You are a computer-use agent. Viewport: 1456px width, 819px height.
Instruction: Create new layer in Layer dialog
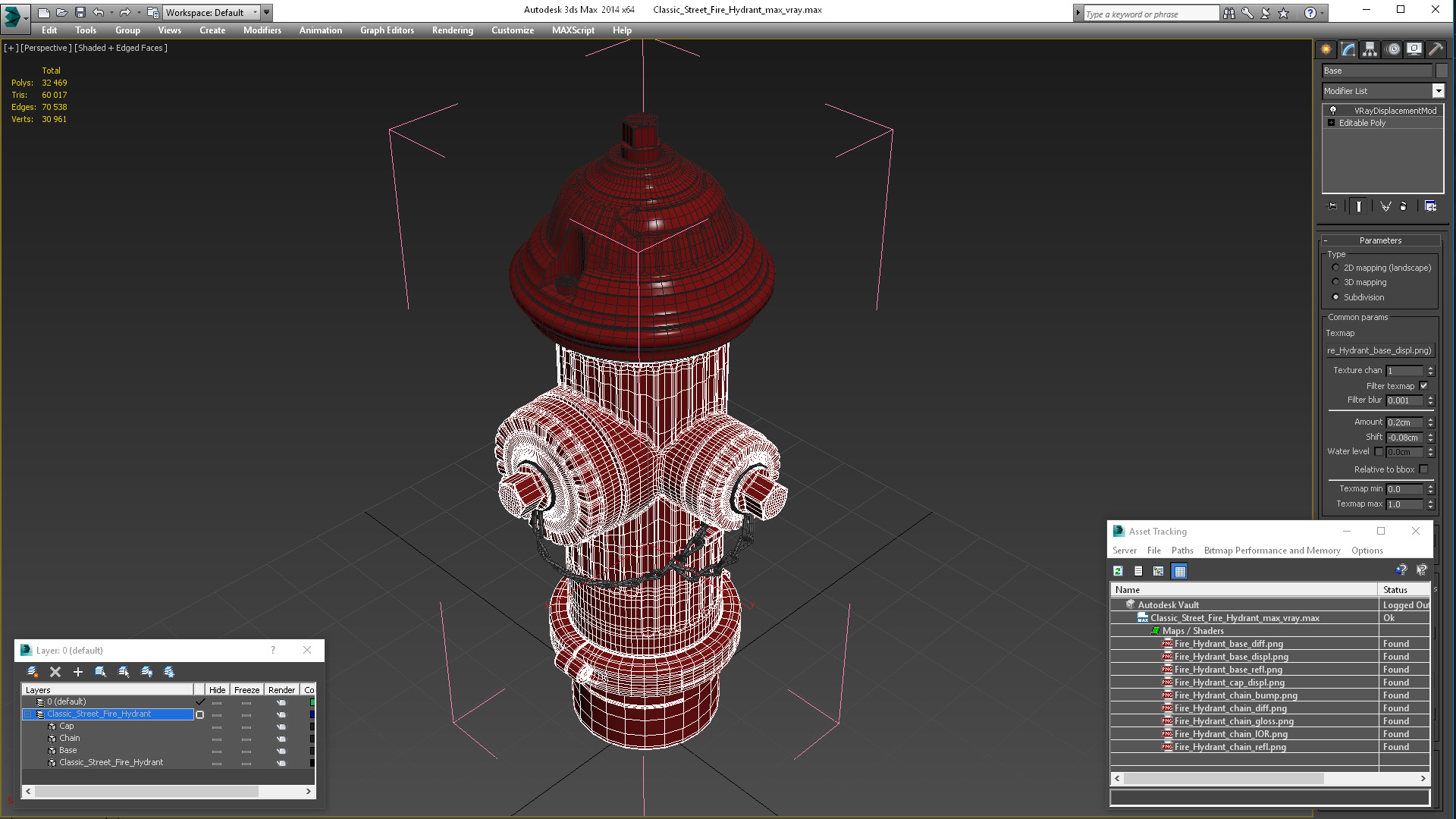pyautogui.click(x=33, y=672)
